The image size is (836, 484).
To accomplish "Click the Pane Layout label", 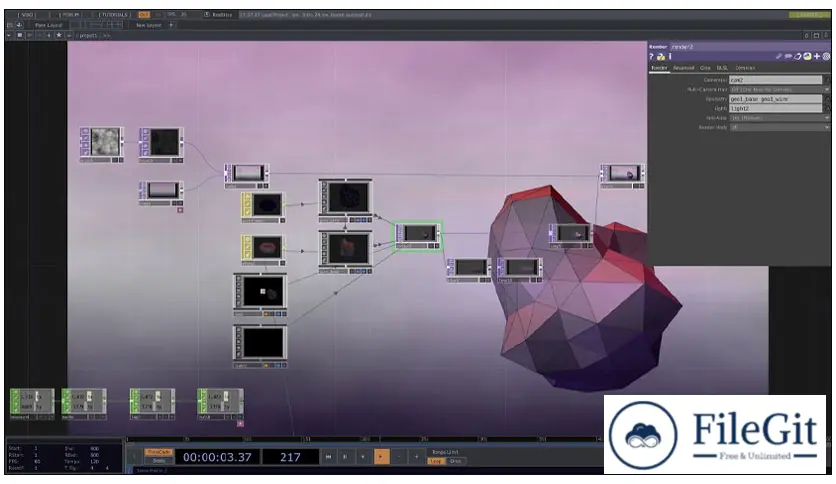I will pos(48,25).
